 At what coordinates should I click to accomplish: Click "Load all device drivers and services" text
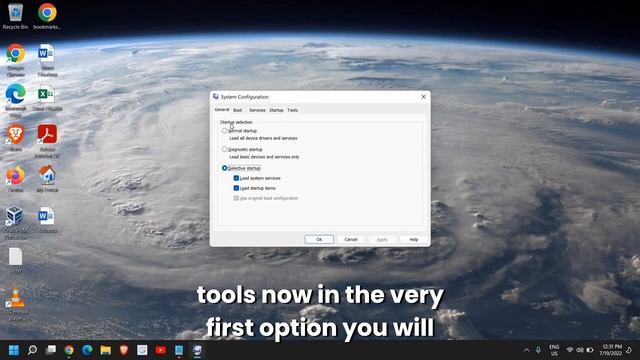point(263,138)
